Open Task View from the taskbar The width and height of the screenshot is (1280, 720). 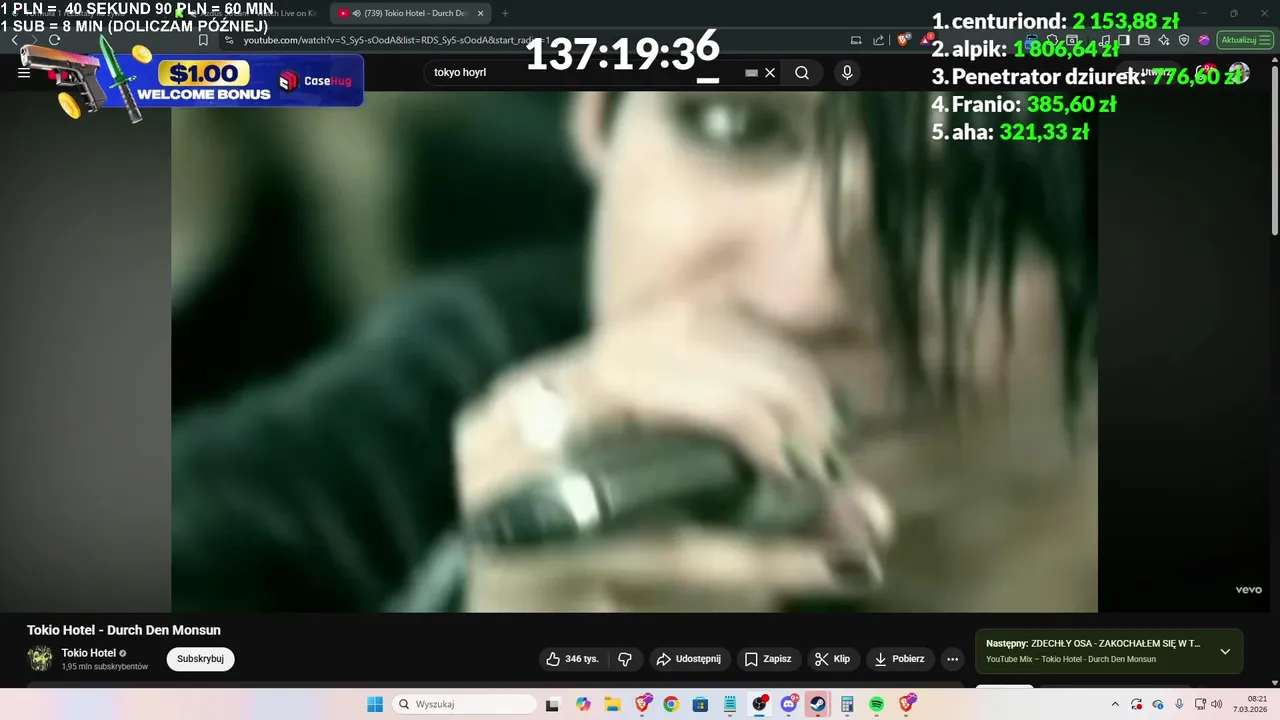[x=552, y=704]
